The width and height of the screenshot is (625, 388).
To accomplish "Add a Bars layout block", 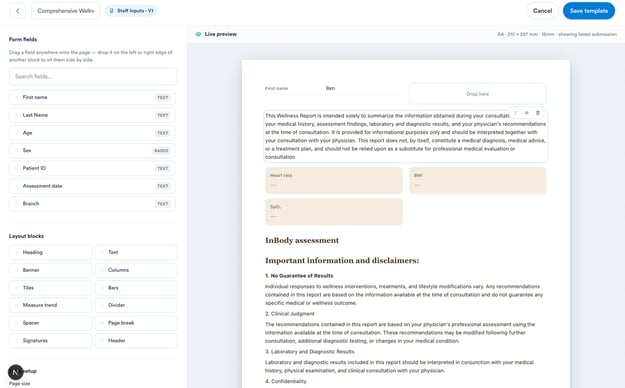I will coord(136,288).
